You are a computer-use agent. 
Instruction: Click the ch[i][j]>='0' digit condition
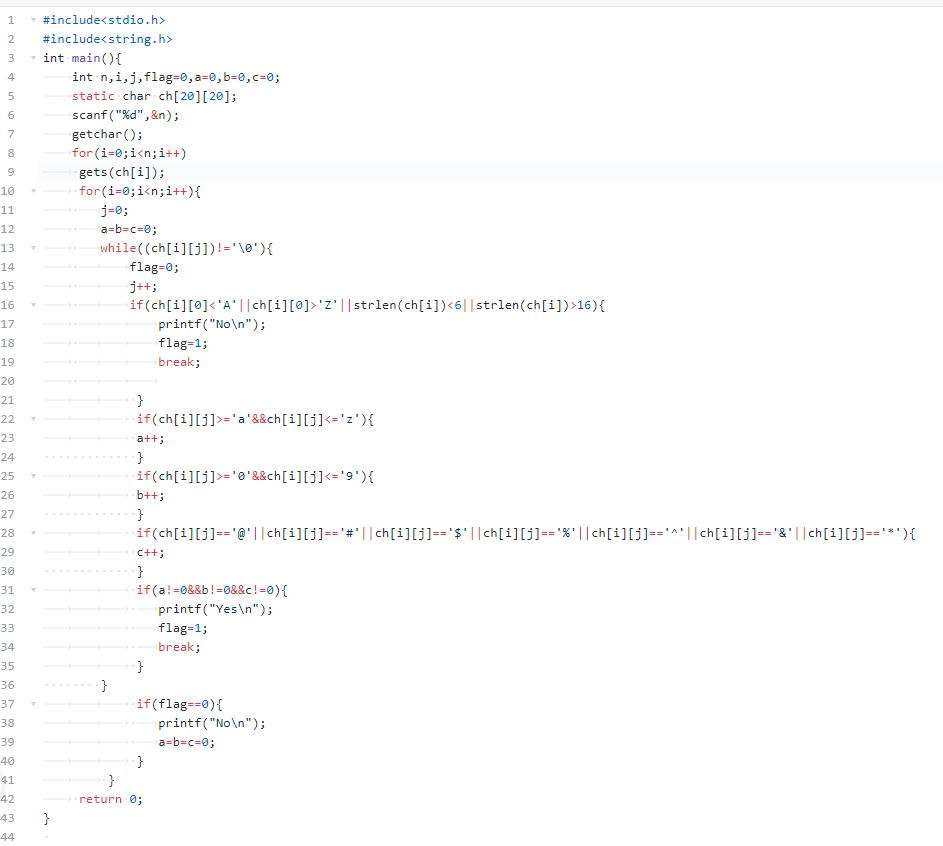point(204,476)
